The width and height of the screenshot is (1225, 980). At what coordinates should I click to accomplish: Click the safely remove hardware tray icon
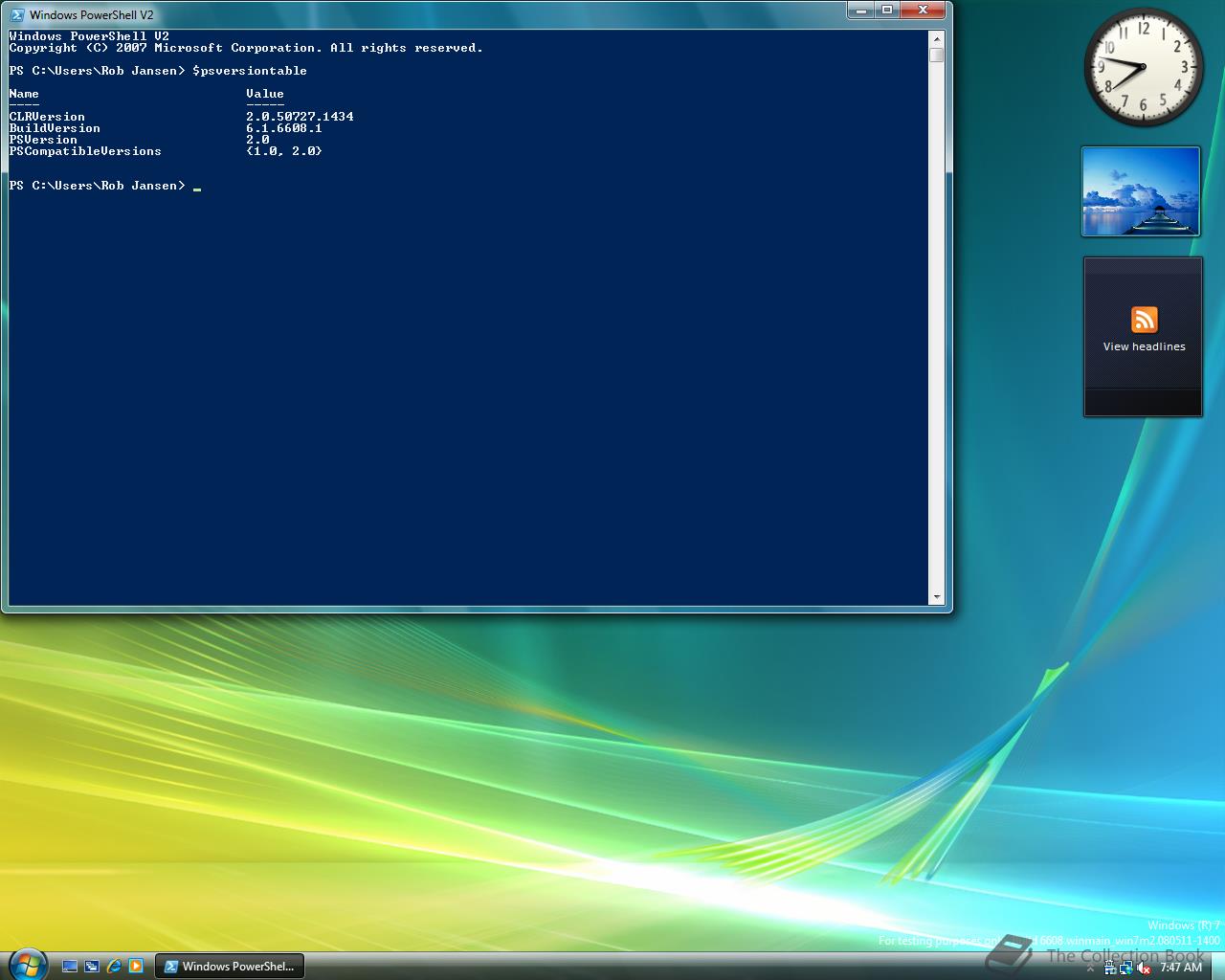[x=1110, y=968]
